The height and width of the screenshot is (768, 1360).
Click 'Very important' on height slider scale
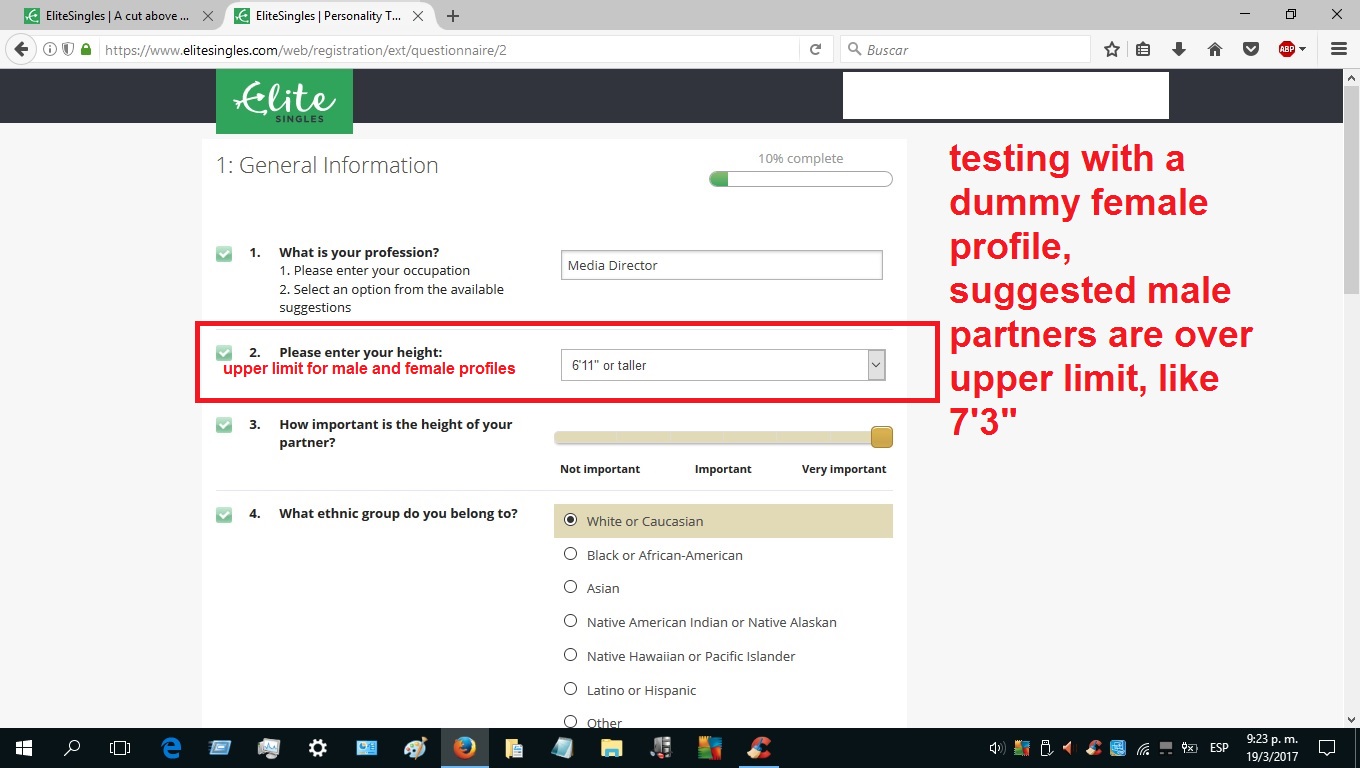(844, 469)
